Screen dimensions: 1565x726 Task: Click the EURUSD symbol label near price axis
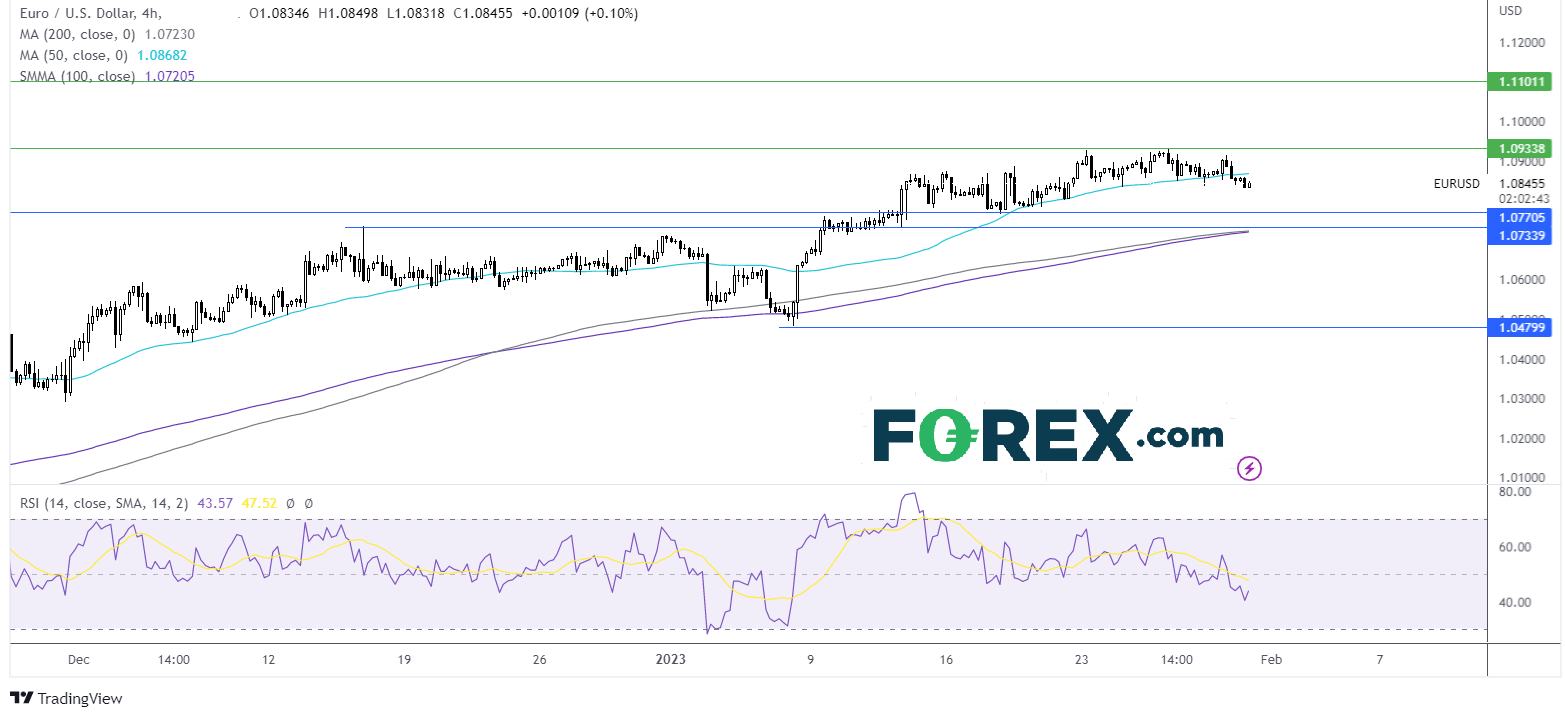point(1456,184)
